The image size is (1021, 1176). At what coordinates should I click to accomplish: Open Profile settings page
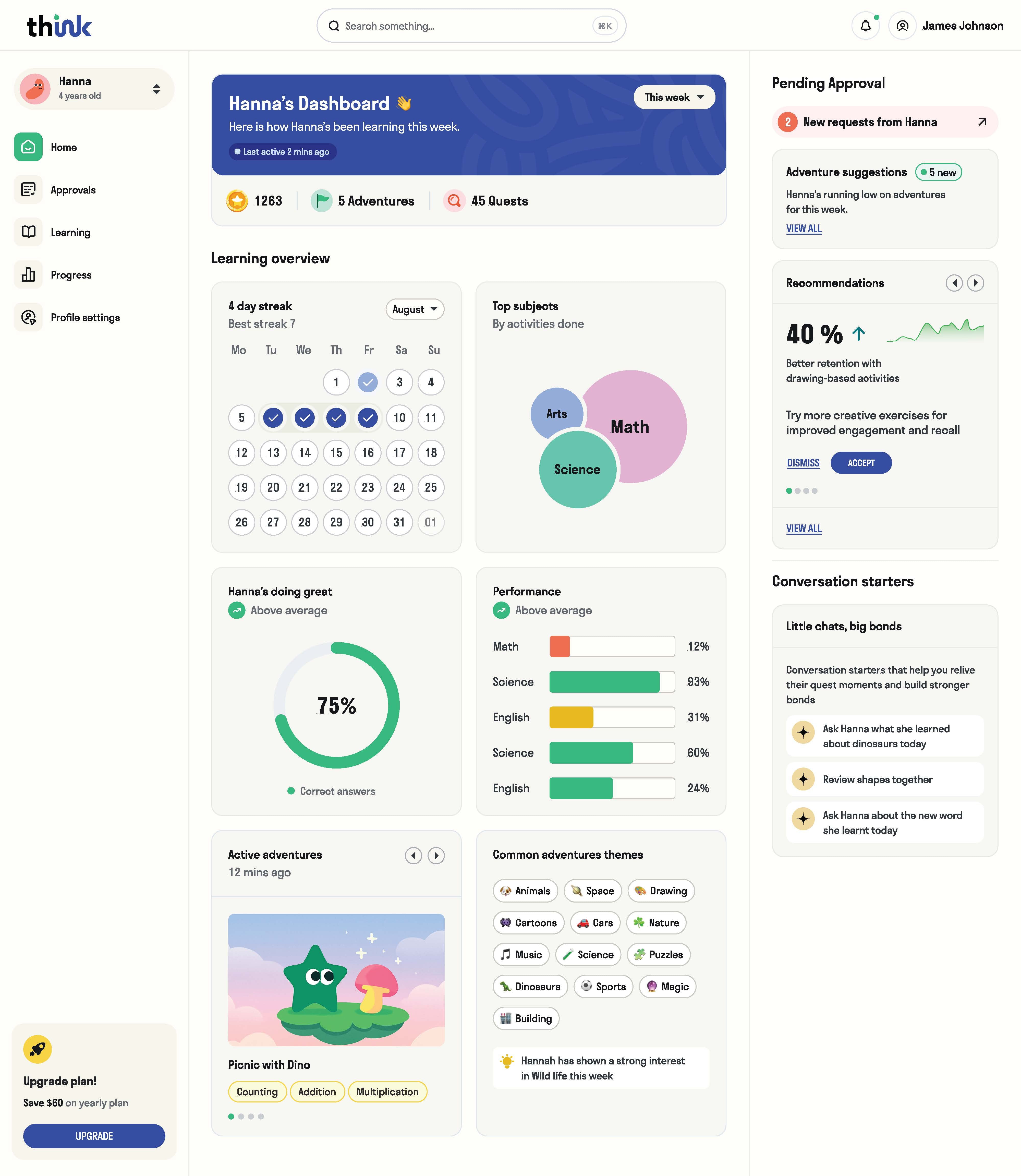click(85, 317)
